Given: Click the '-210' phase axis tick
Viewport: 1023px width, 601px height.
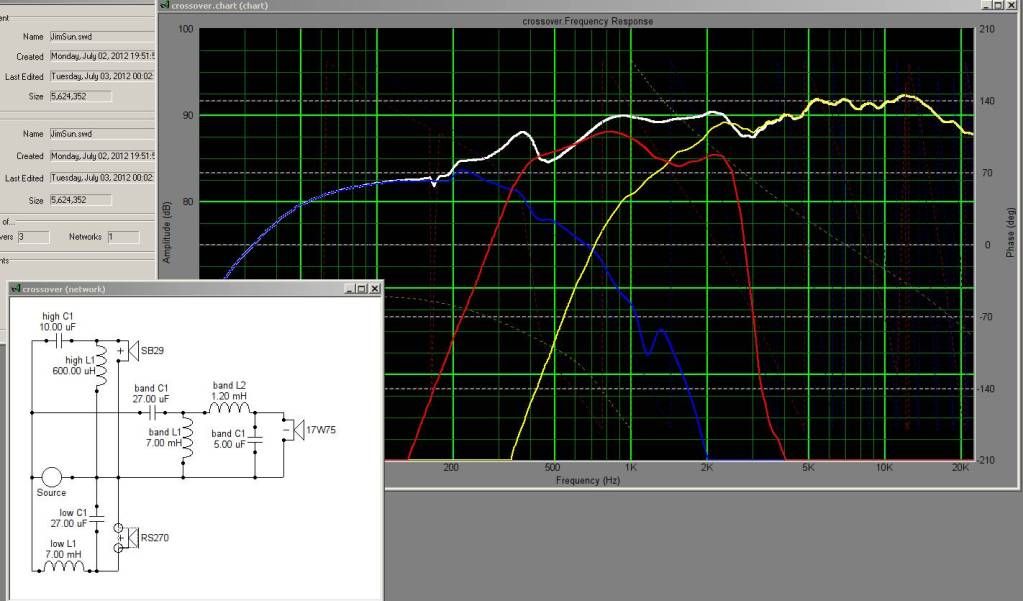Looking at the screenshot, I should tap(985, 461).
